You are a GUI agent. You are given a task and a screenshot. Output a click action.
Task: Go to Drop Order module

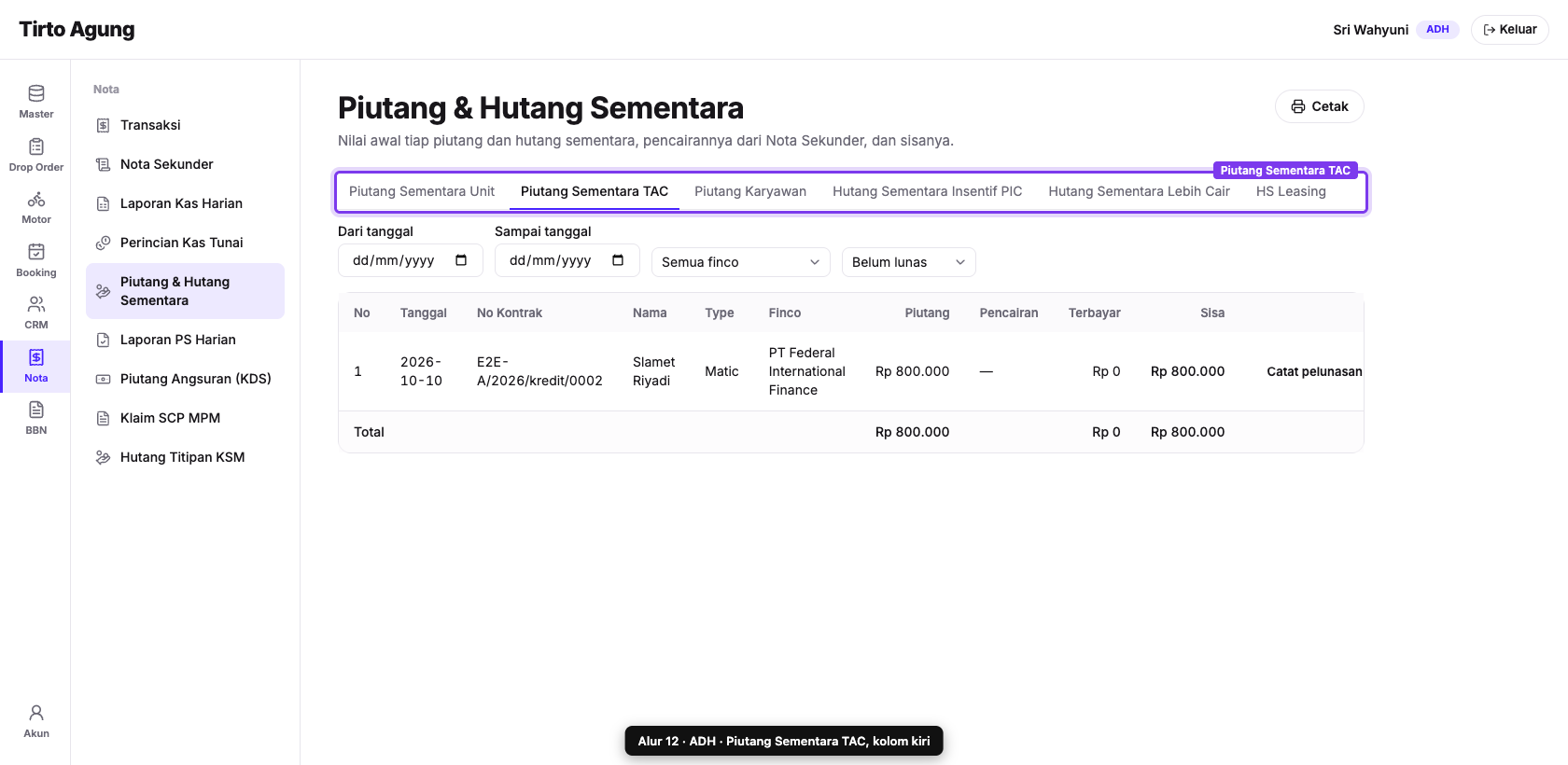pyautogui.click(x=35, y=155)
